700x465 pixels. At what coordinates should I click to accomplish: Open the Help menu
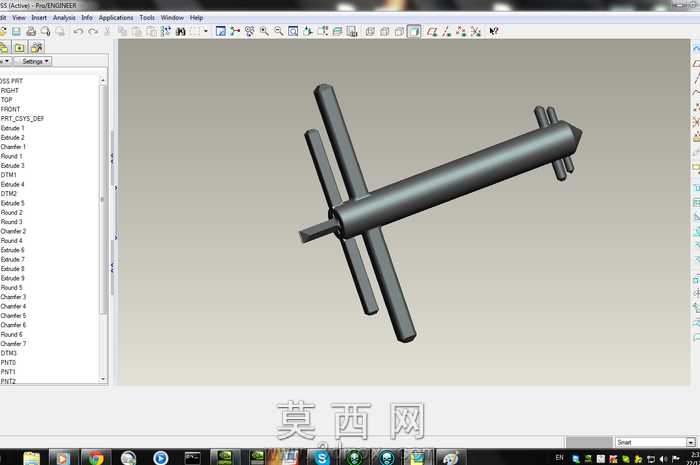coord(196,17)
